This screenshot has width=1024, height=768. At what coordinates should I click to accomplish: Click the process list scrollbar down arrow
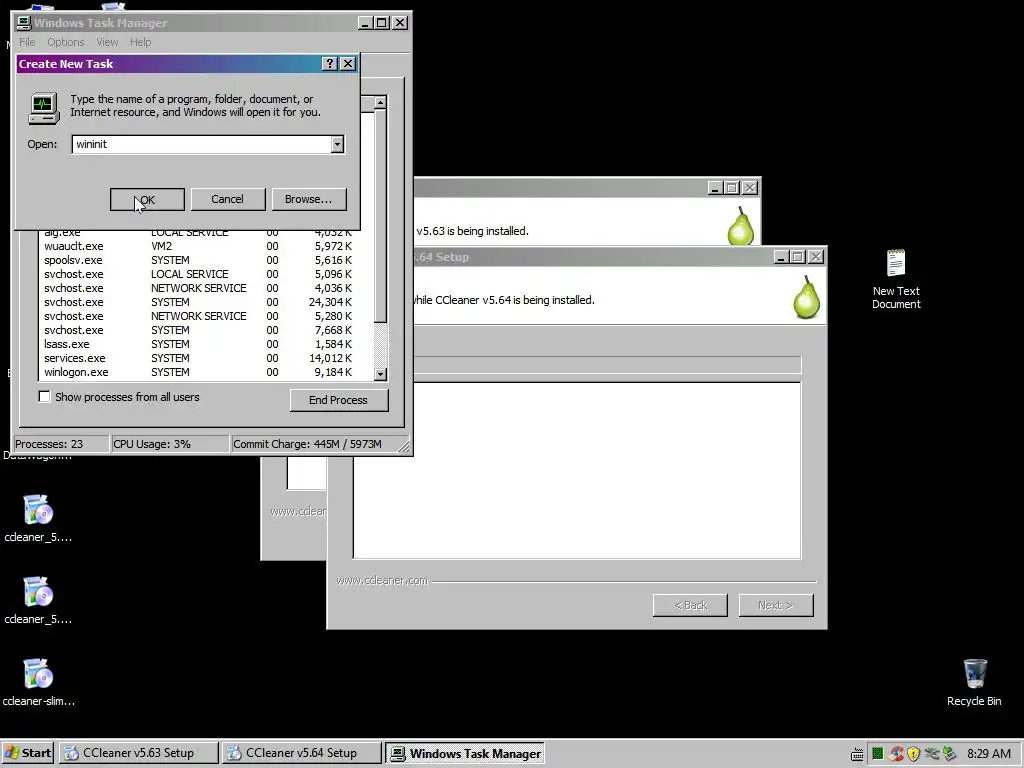pyautogui.click(x=380, y=374)
